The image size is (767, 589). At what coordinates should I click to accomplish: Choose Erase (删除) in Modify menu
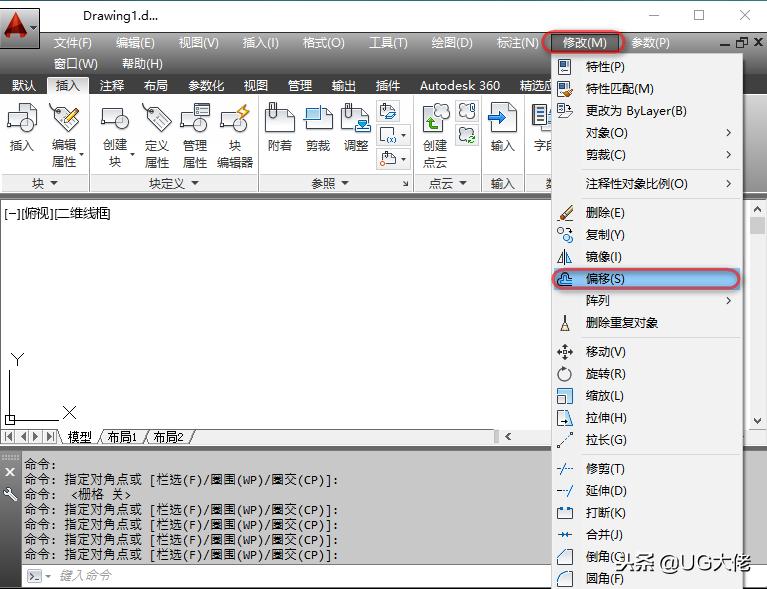point(647,213)
